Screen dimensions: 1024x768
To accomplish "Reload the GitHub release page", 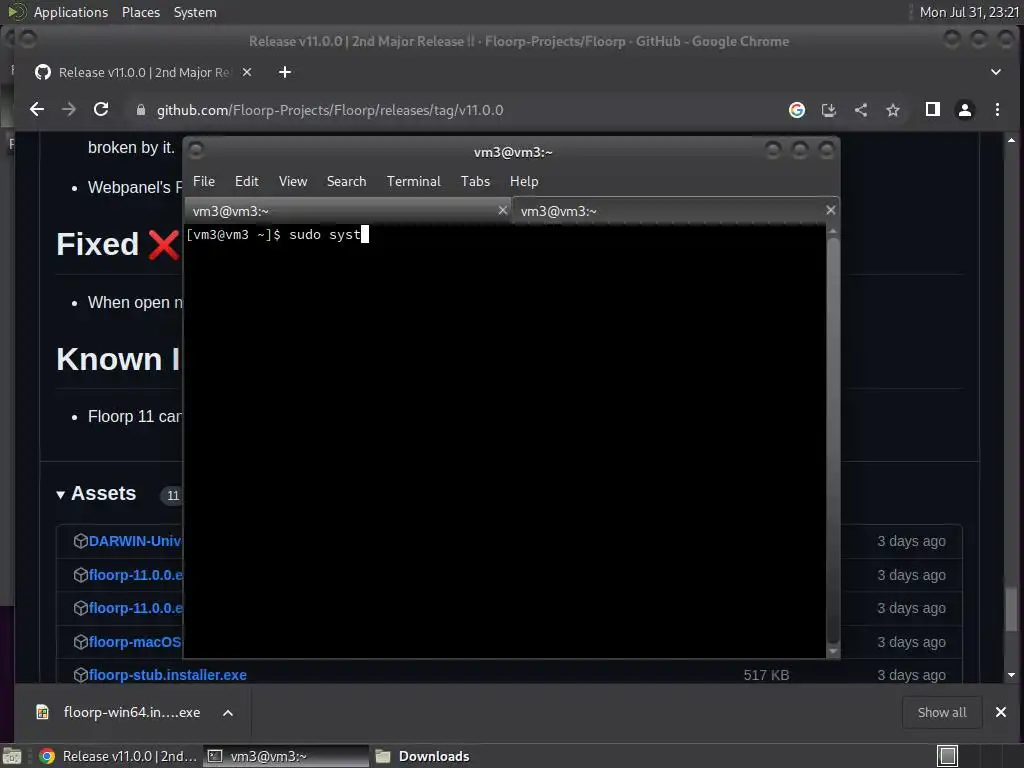I will coord(101,110).
